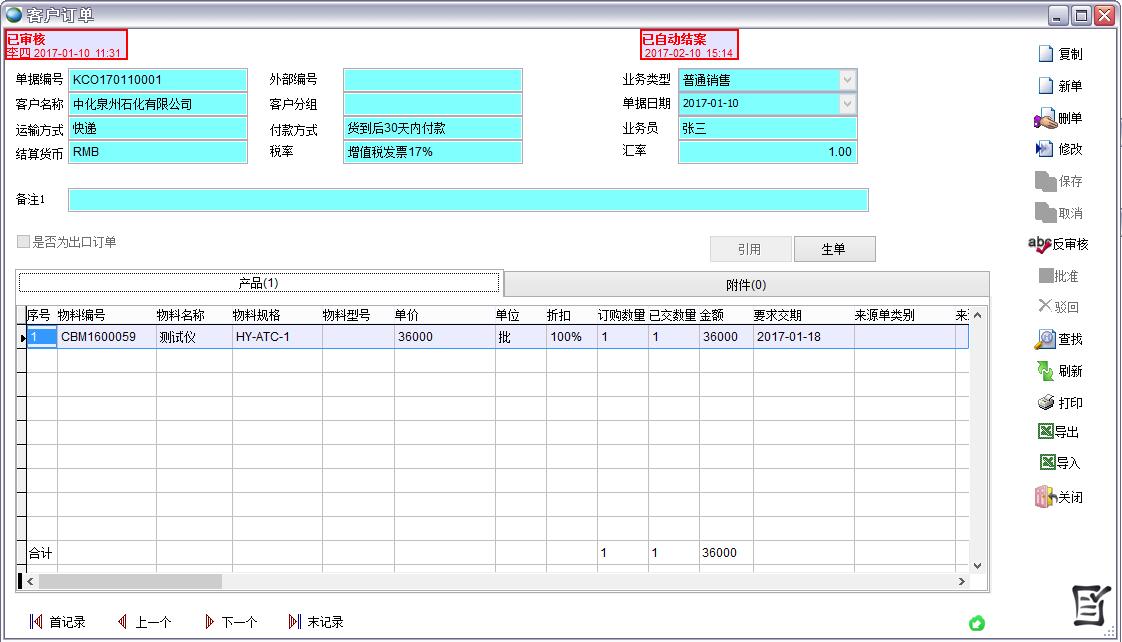This screenshot has height=642, width=1122.
Task: Export to Excel using 导出
Action: [1046, 433]
